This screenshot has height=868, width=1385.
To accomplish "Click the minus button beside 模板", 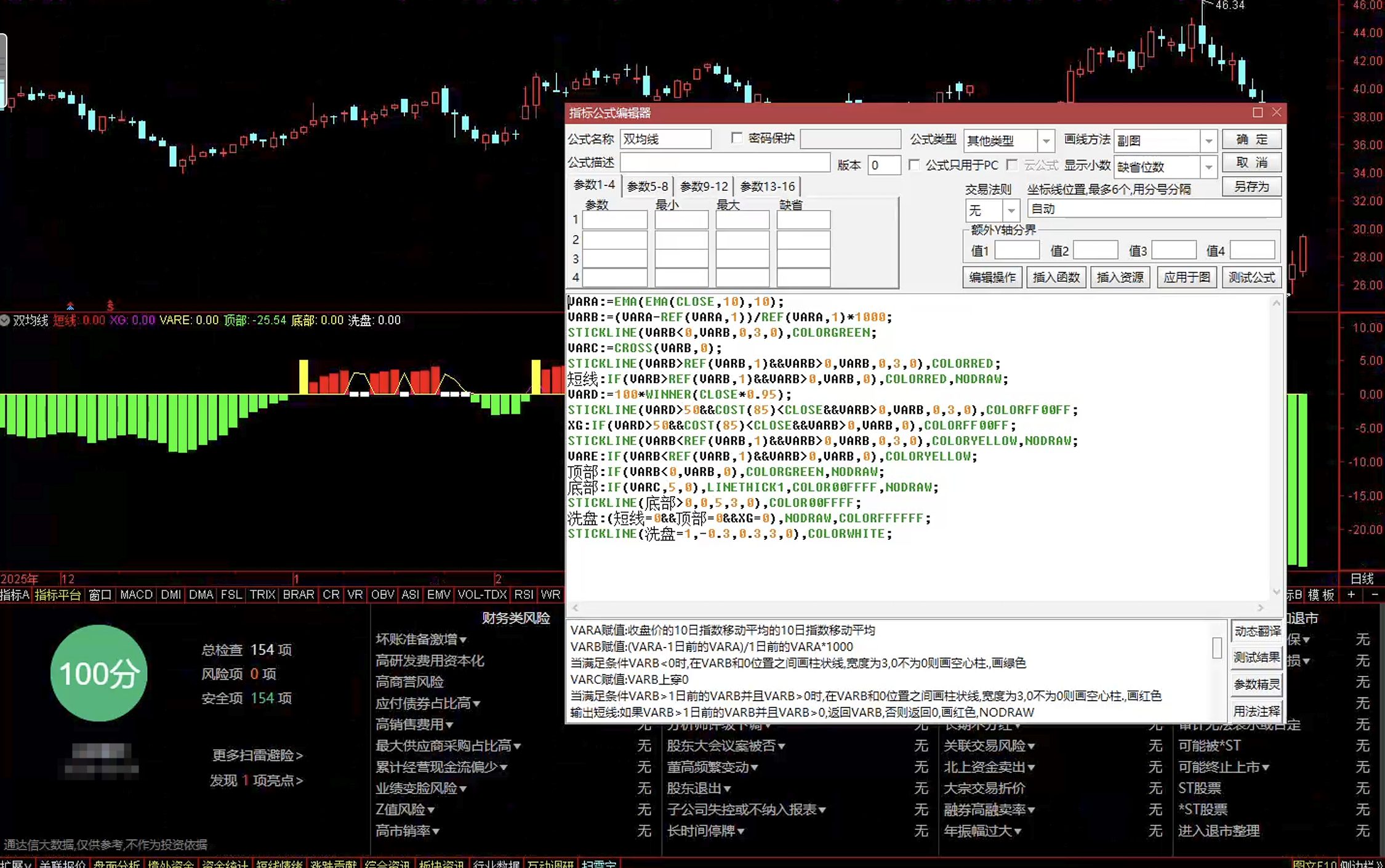I will 1375,595.
